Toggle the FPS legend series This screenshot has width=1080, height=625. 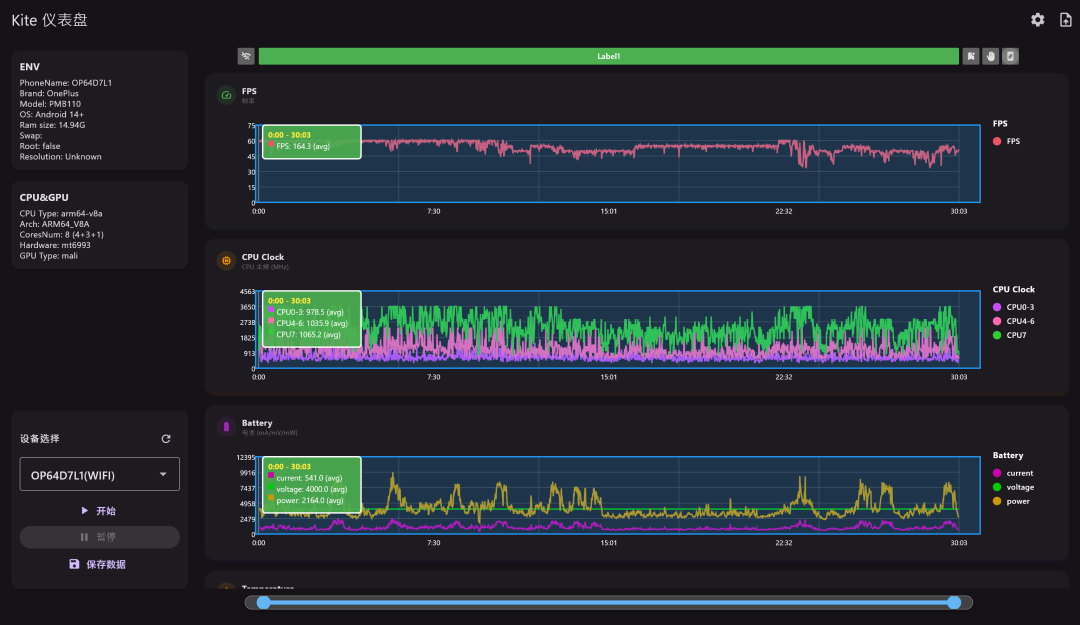coord(1006,141)
